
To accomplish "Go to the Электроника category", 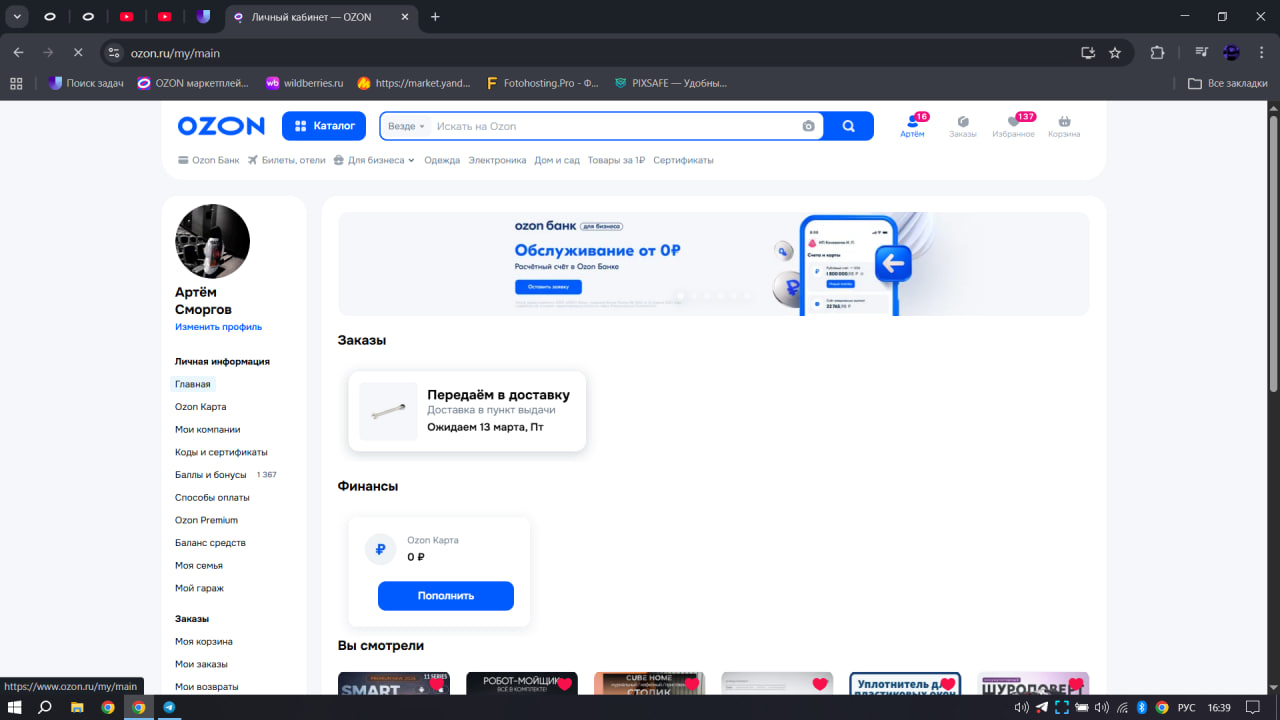I will click(497, 160).
